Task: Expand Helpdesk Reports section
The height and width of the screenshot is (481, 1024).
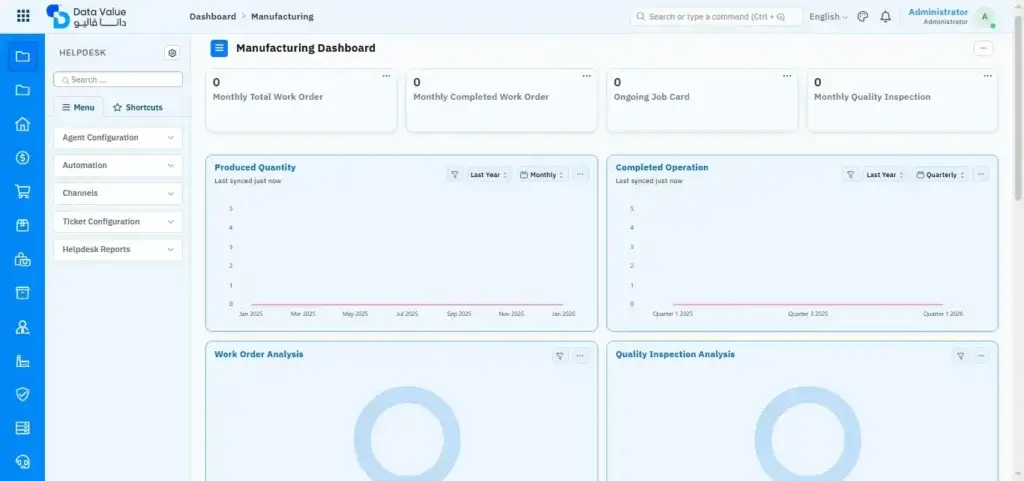Action: coord(118,249)
